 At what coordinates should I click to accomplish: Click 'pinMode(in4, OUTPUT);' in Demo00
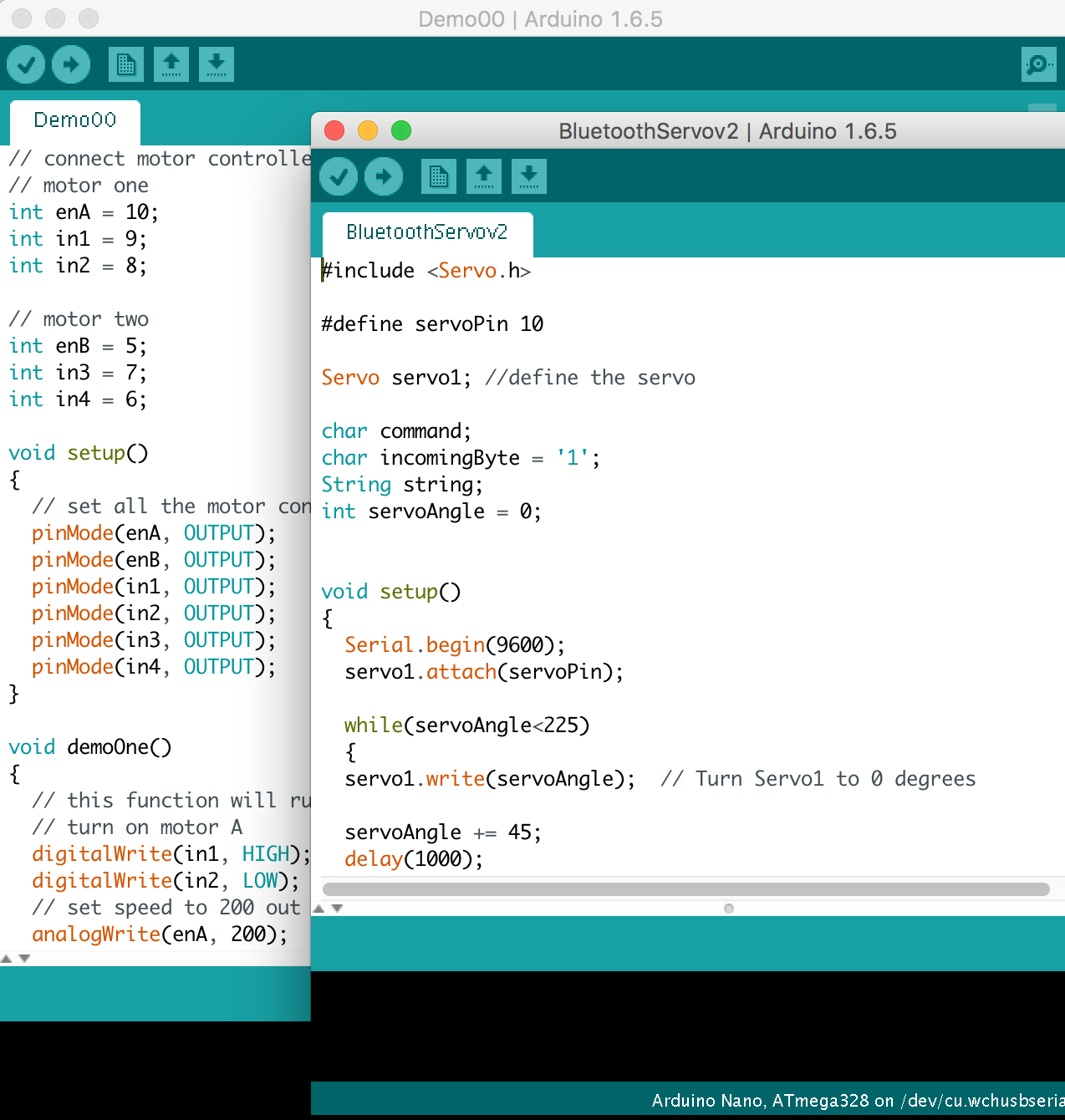pyautogui.click(x=154, y=667)
